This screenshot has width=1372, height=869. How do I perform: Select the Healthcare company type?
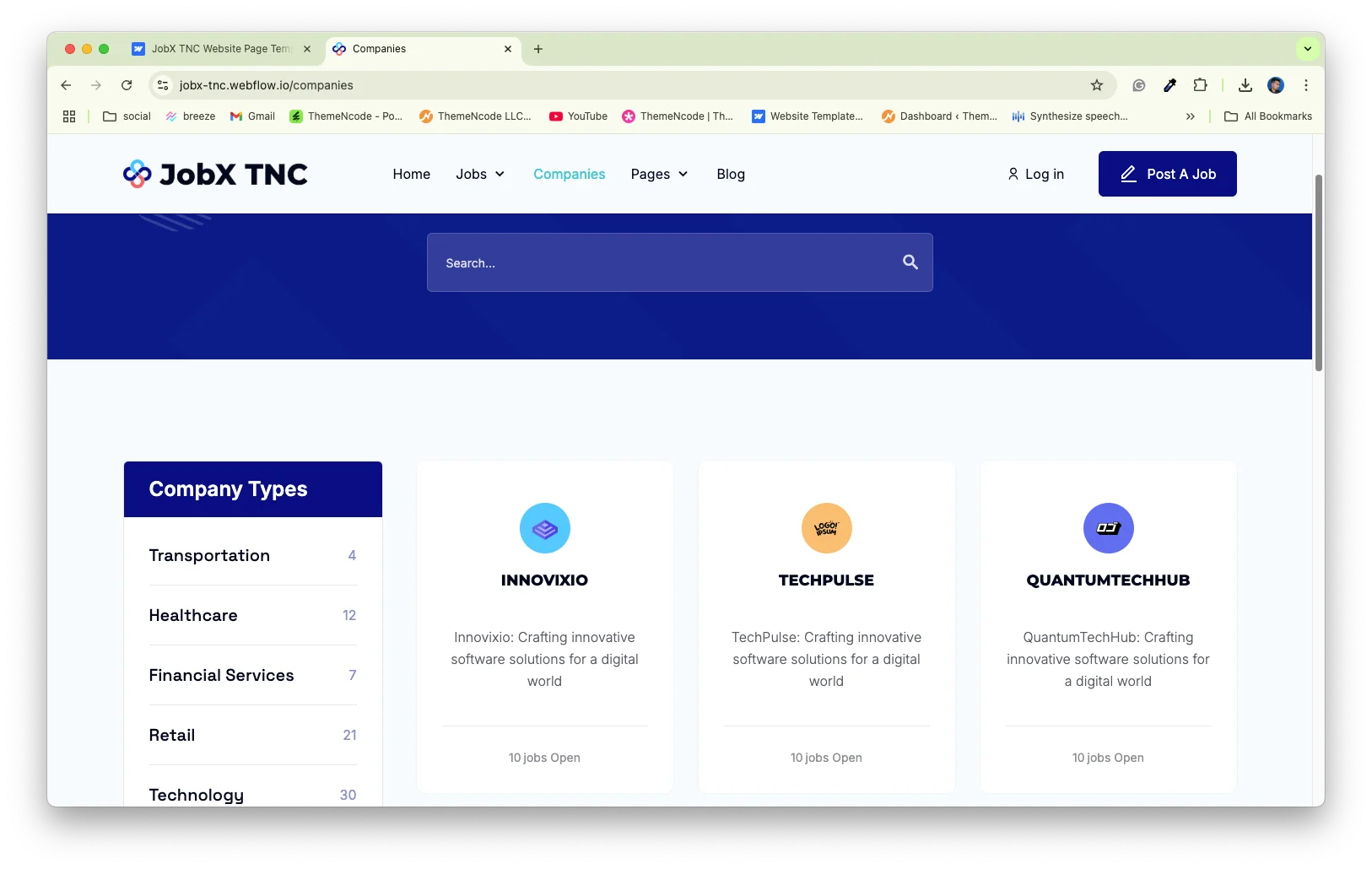pos(193,615)
